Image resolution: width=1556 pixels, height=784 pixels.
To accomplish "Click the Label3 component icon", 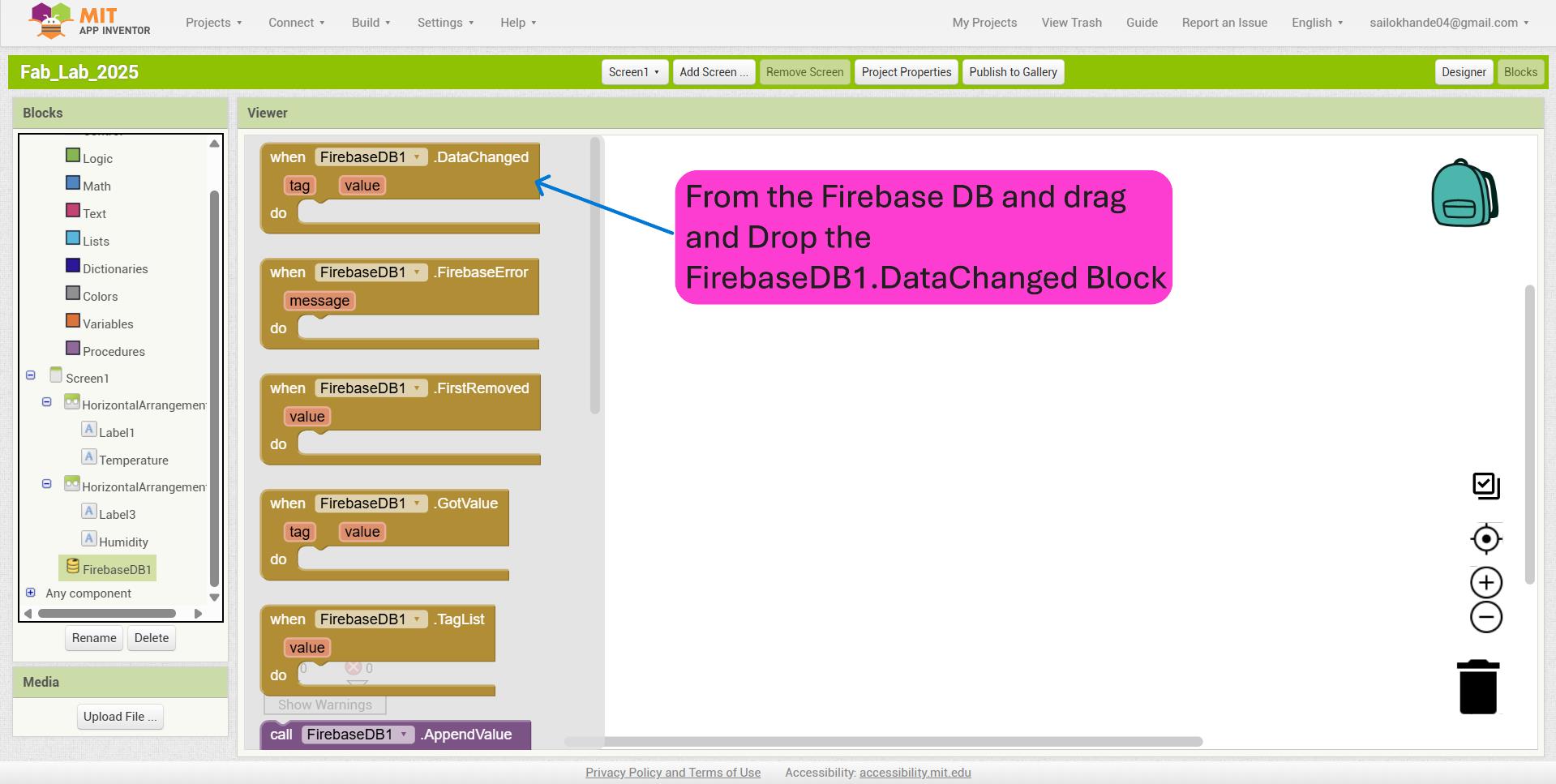I will pyautogui.click(x=89, y=511).
